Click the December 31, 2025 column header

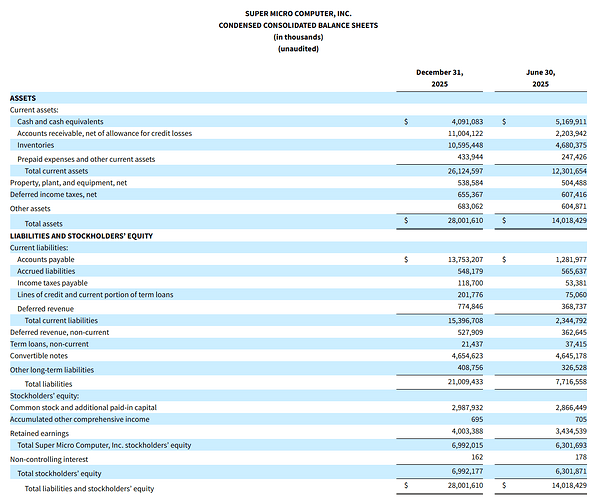(440, 78)
